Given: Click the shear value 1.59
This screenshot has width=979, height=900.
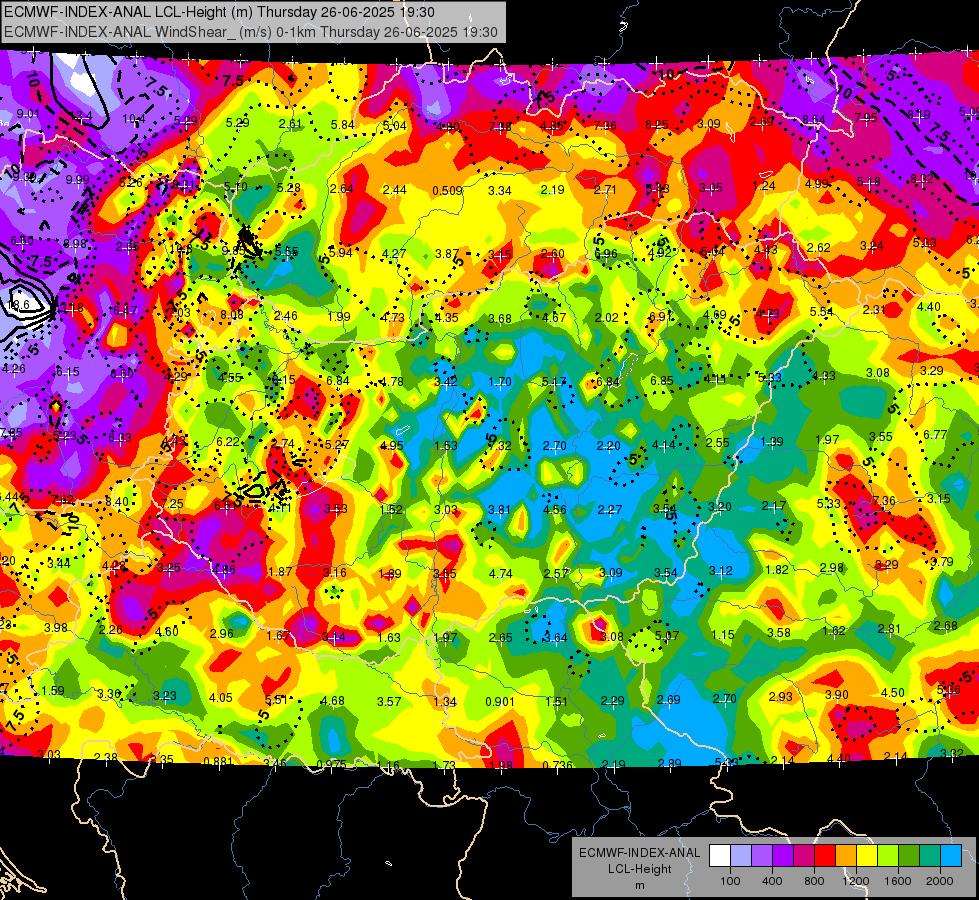Looking at the screenshot, I should [53, 691].
